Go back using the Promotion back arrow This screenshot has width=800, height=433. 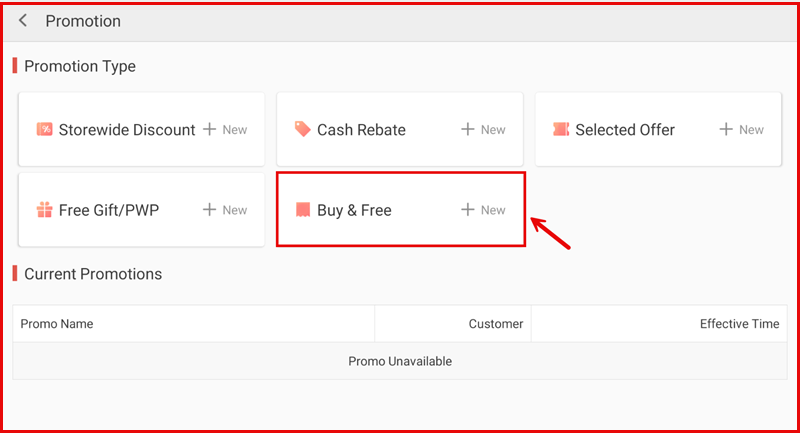click(x=22, y=20)
